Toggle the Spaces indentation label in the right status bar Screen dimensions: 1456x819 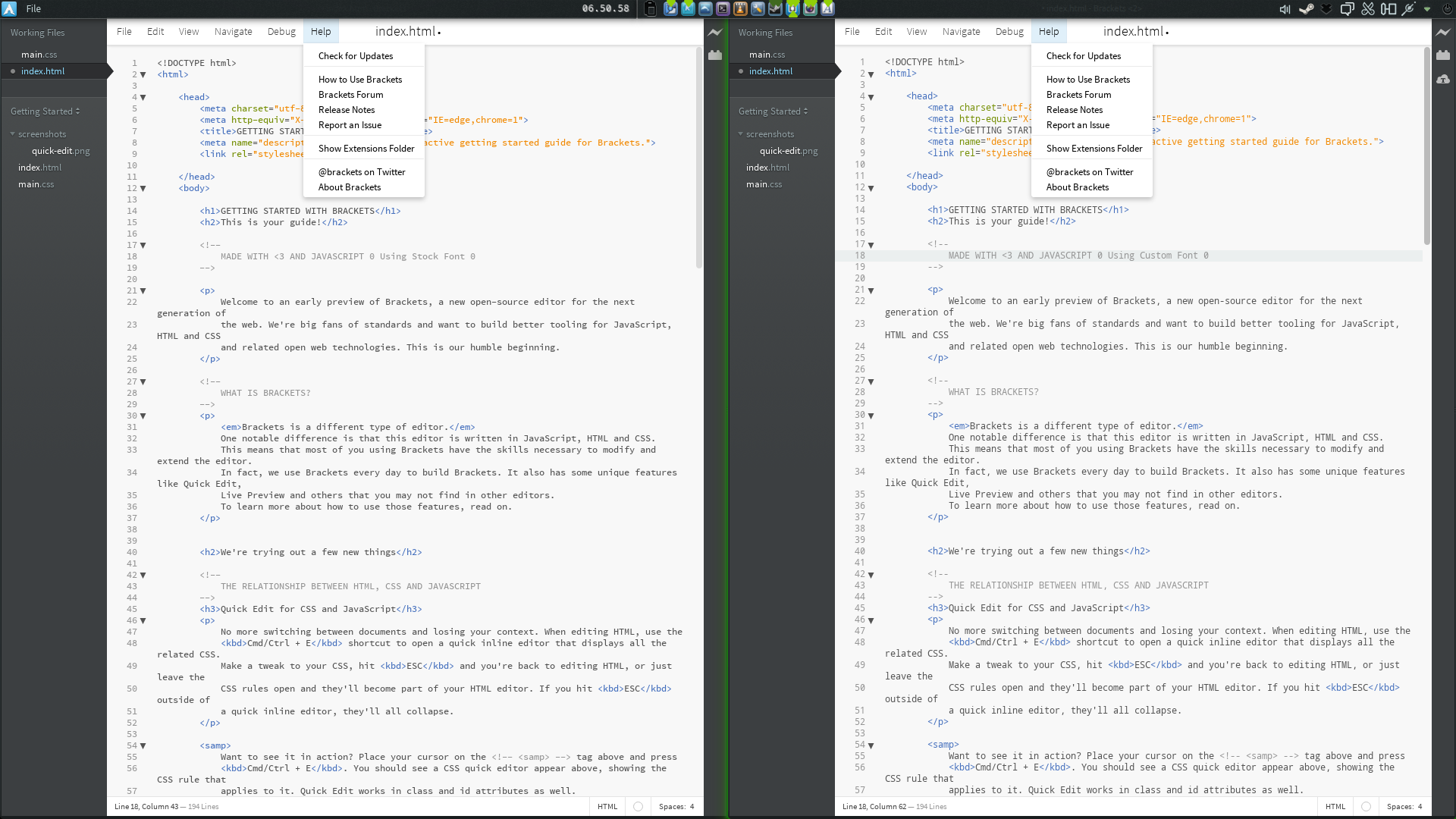tap(1400, 807)
